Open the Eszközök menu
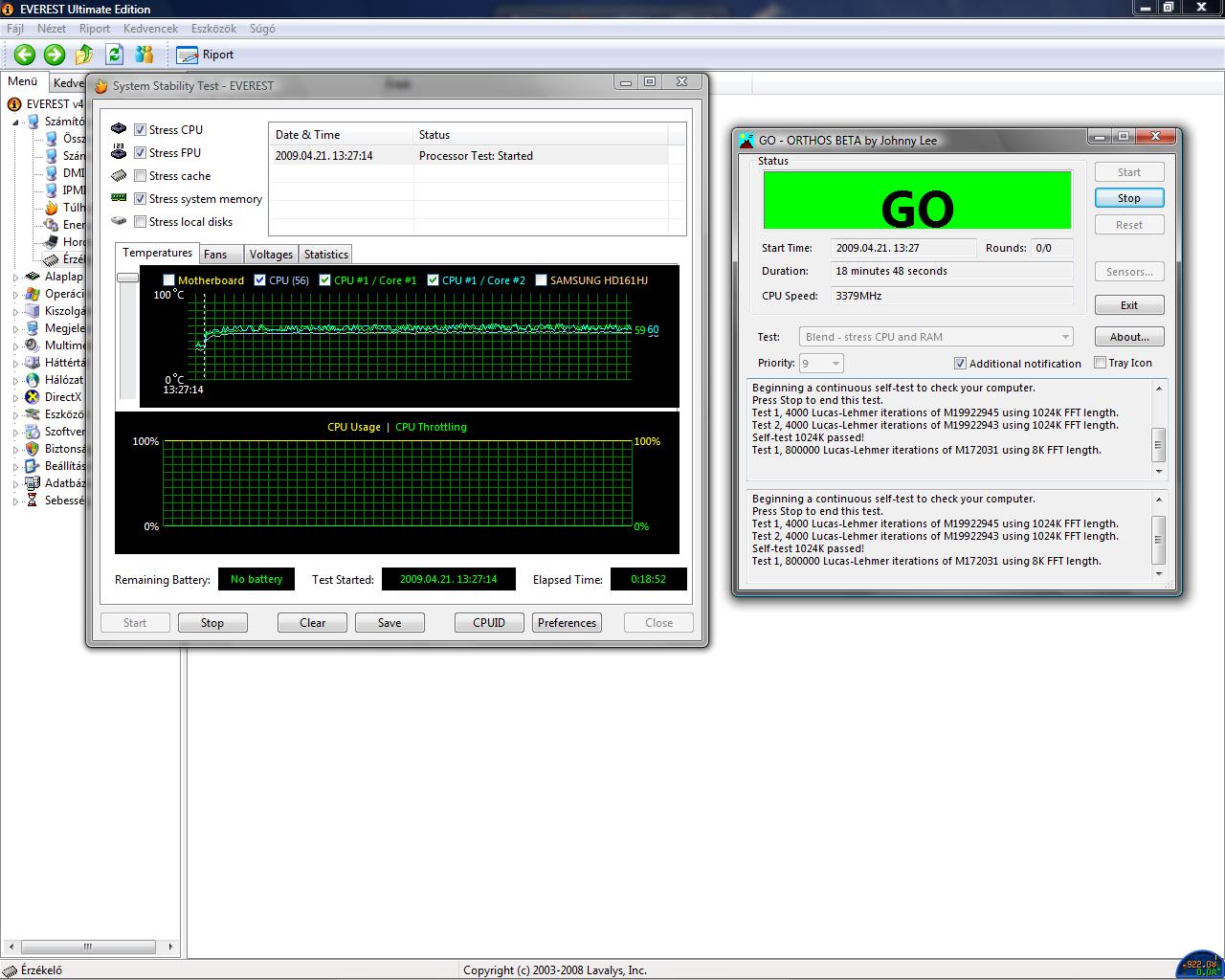The width and height of the screenshot is (1225, 980). point(213,29)
